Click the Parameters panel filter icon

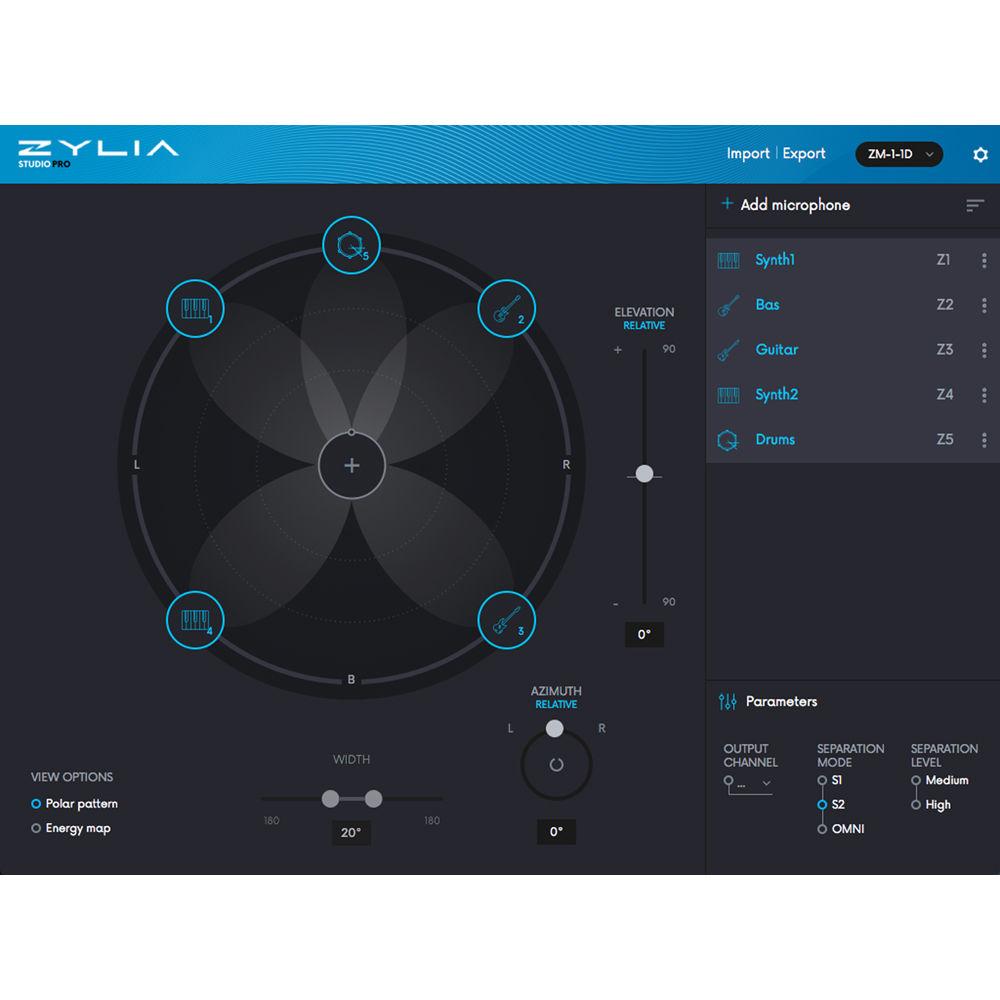click(728, 701)
